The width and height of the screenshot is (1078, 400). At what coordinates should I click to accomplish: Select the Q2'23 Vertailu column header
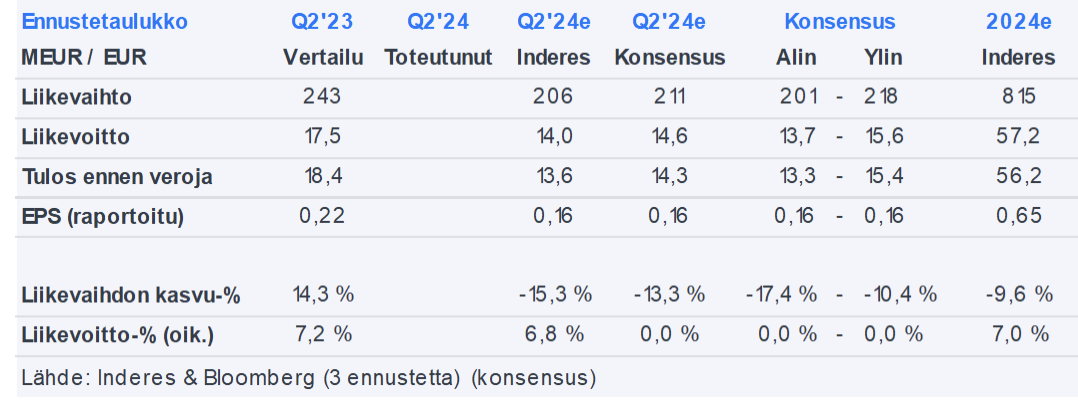click(x=321, y=57)
